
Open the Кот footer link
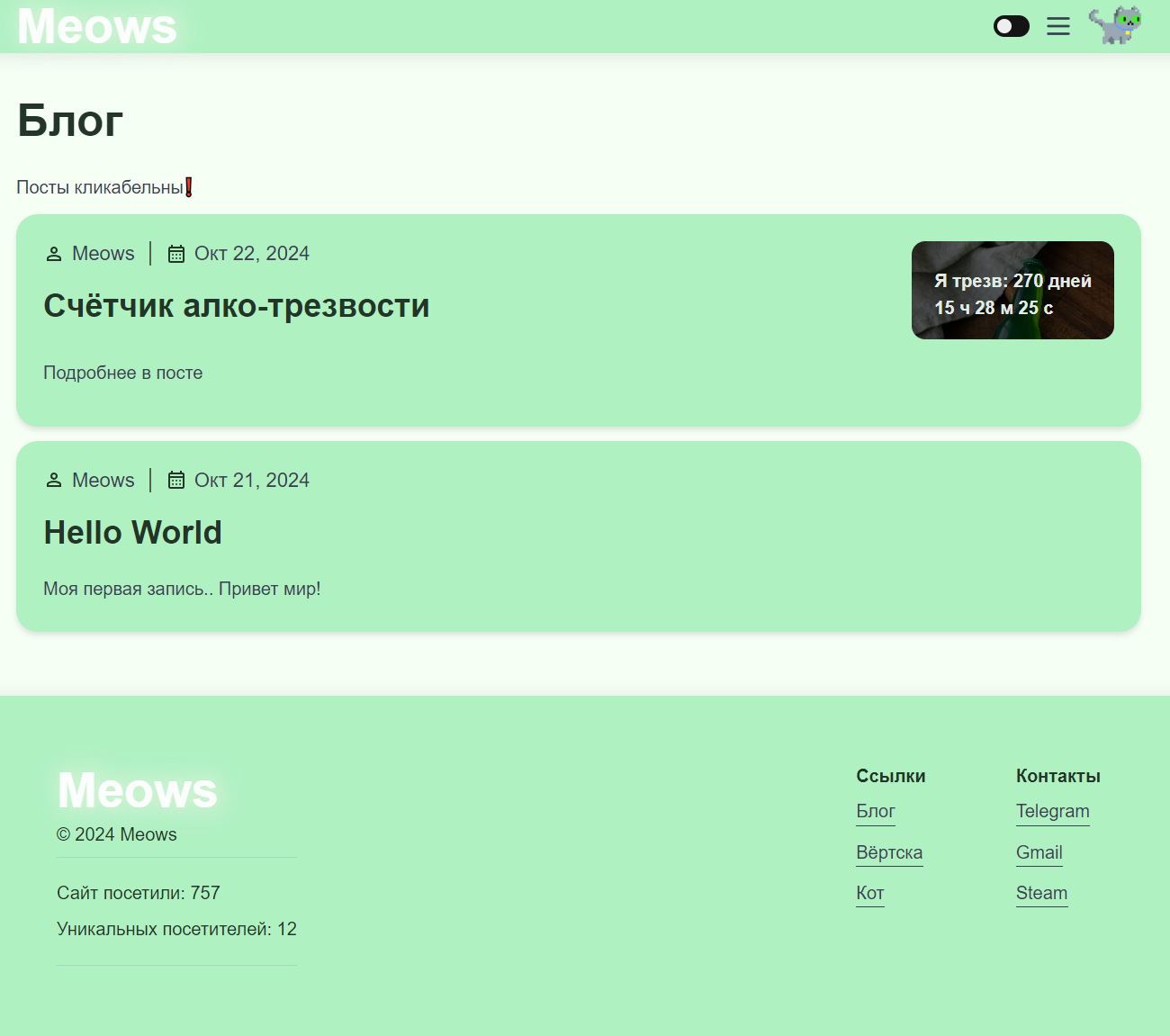[x=869, y=893]
